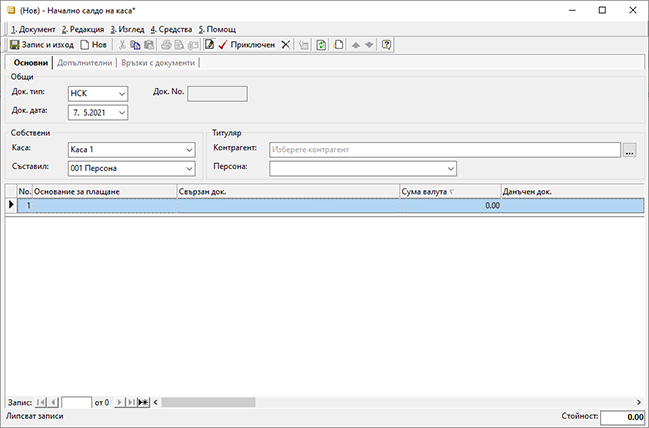
Task: Click the scroll left arrow
Action: click(x=156, y=402)
